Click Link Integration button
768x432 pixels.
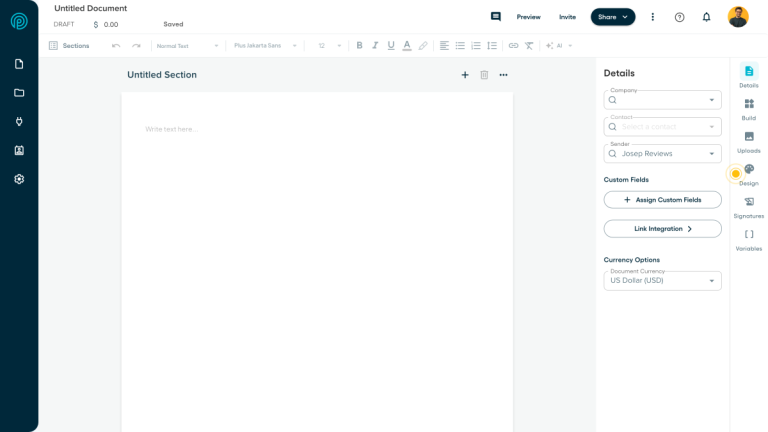[662, 229]
